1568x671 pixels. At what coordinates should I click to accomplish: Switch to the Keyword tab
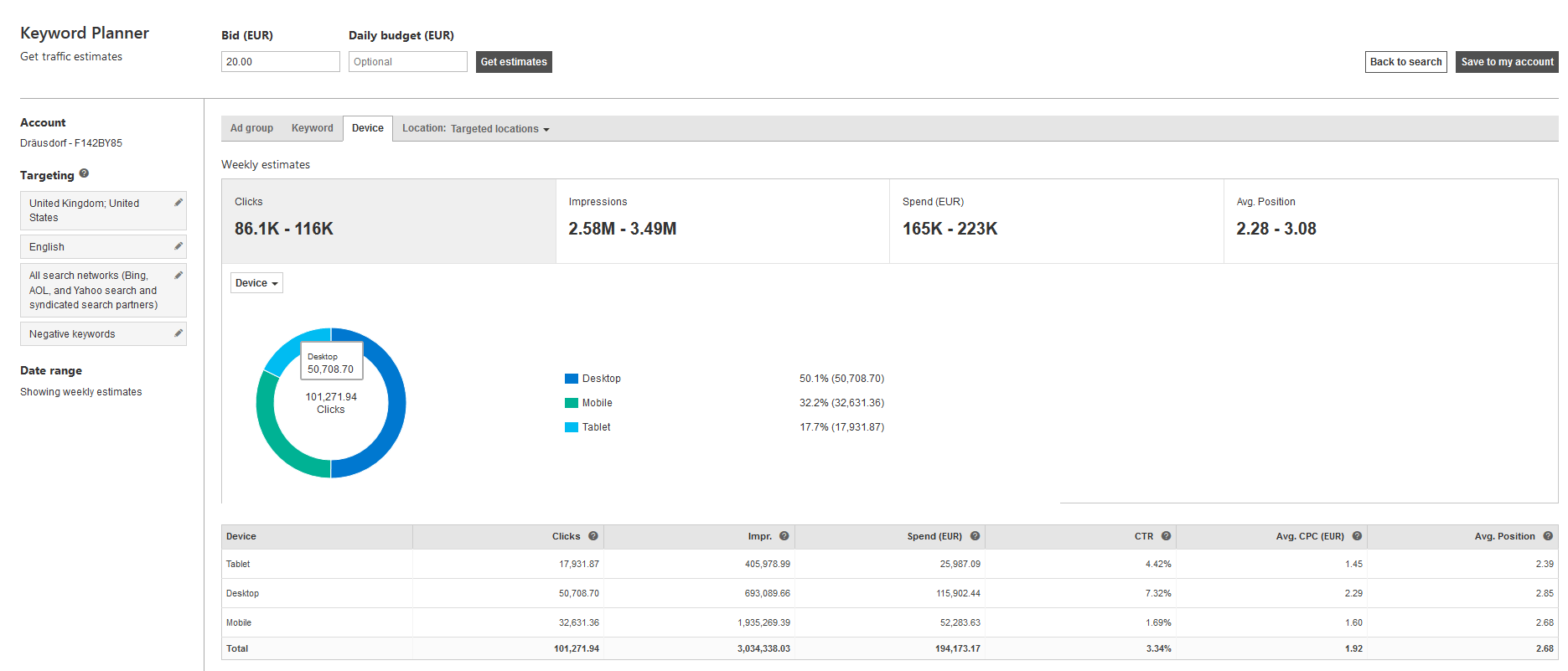312,128
